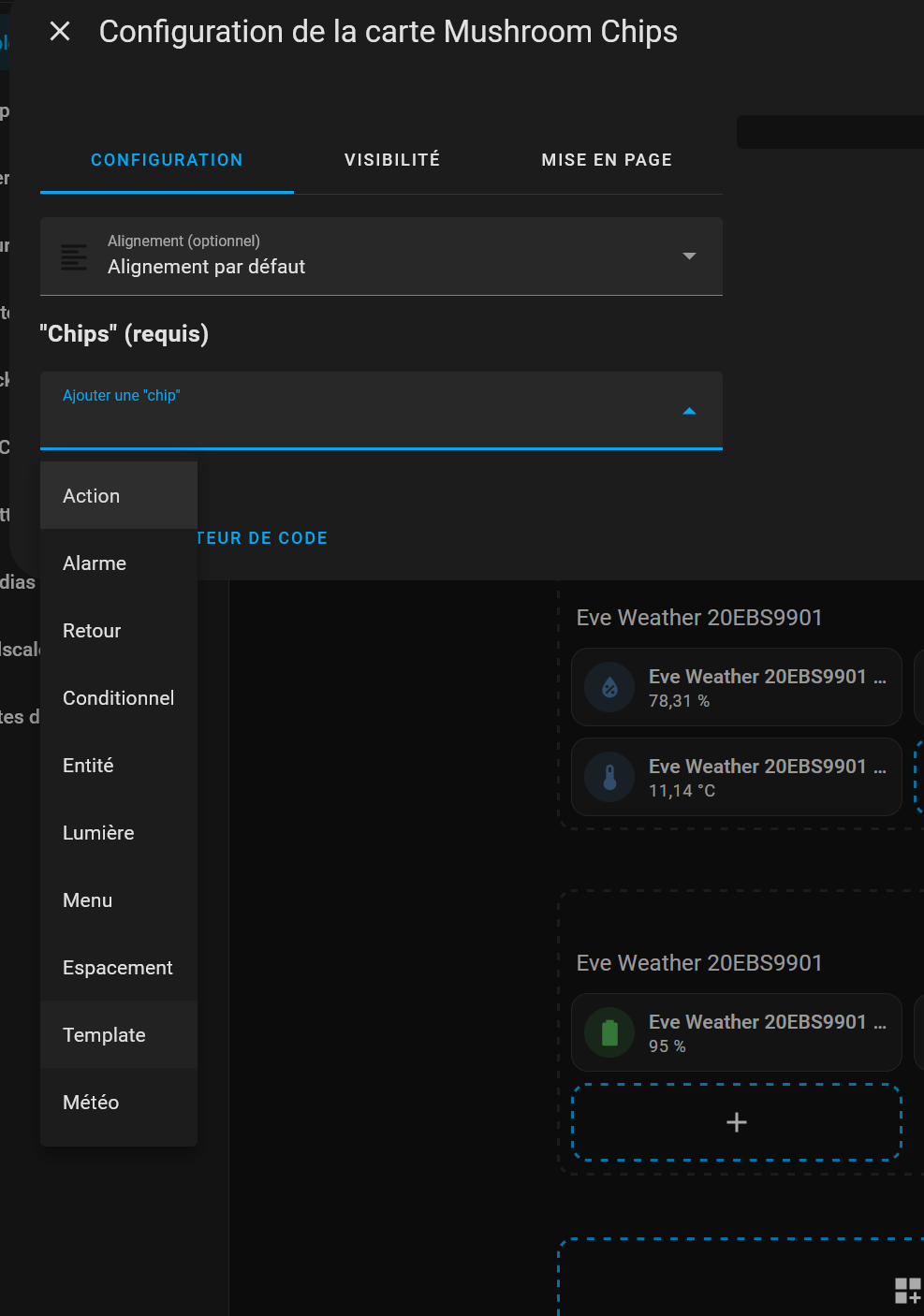Image resolution: width=924 pixels, height=1316 pixels.
Task: Click the add-card grid icon at bottom right
Action: click(907, 1291)
